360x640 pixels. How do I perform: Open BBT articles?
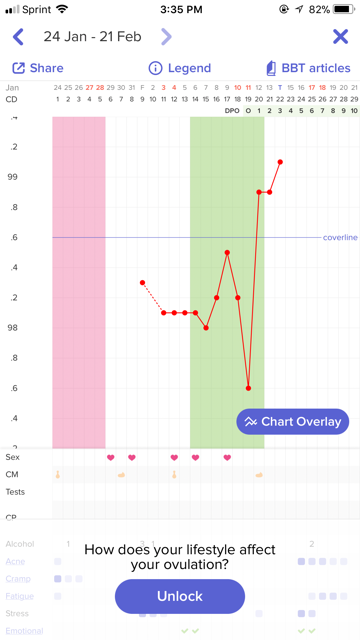[x=308, y=68]
